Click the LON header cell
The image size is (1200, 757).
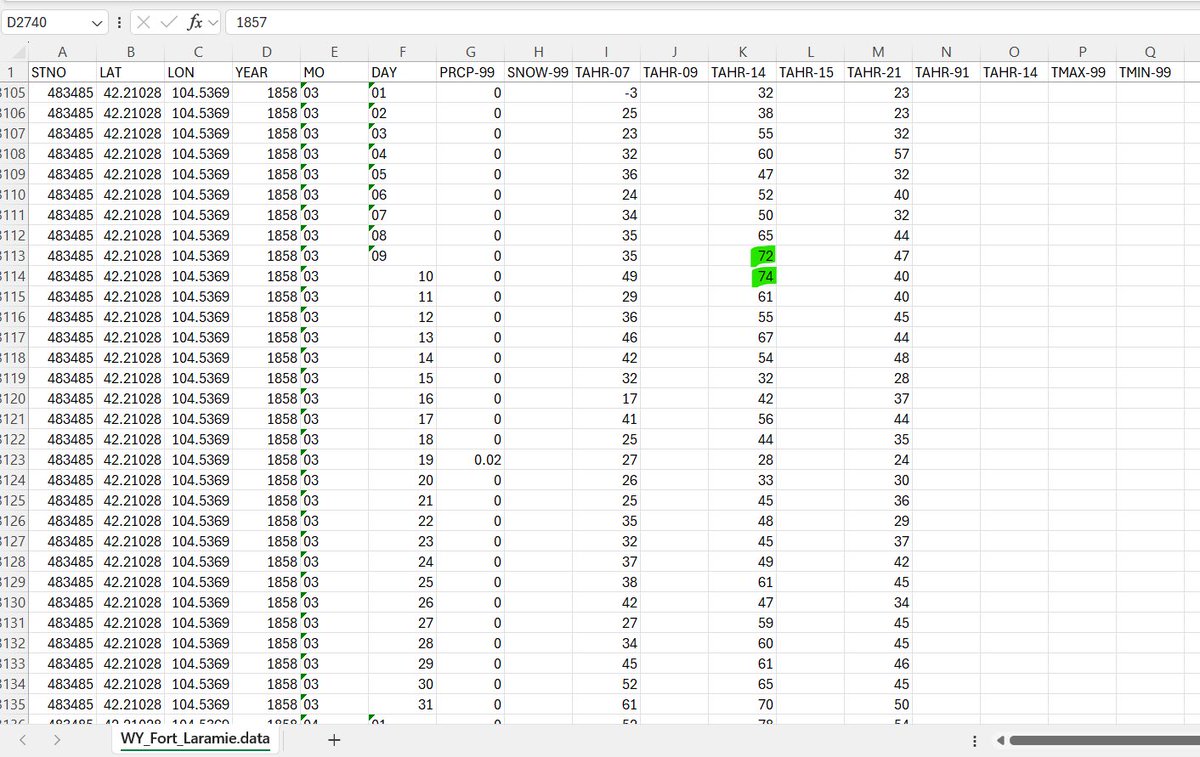tap(198, 72)
